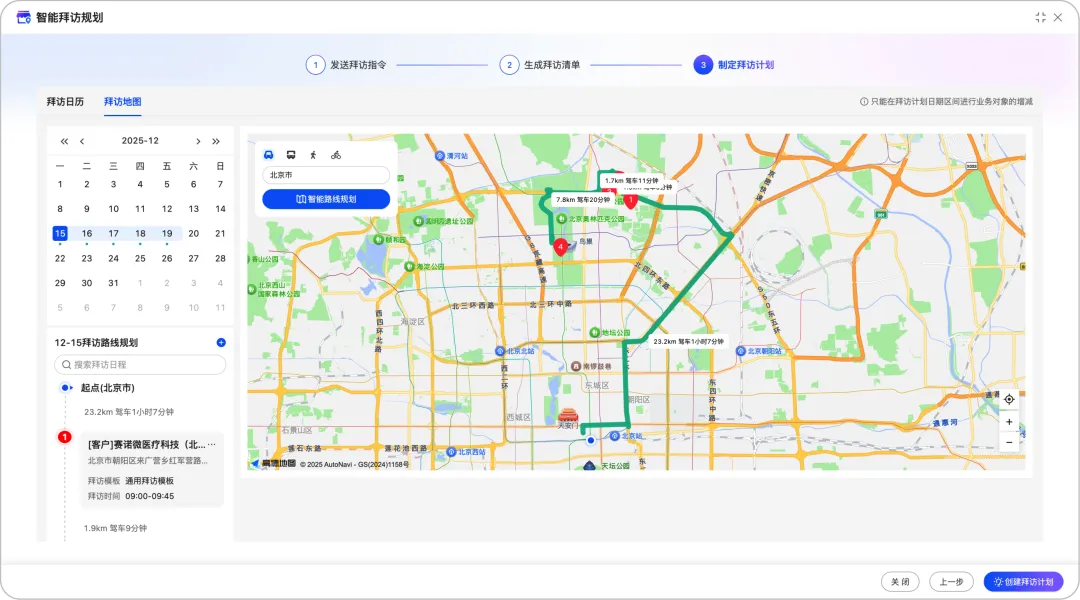The height and width of the screenshot is (600, 1080).
Task: Click the map locate-me crosshair icon
Action: tap(1009, 399)
